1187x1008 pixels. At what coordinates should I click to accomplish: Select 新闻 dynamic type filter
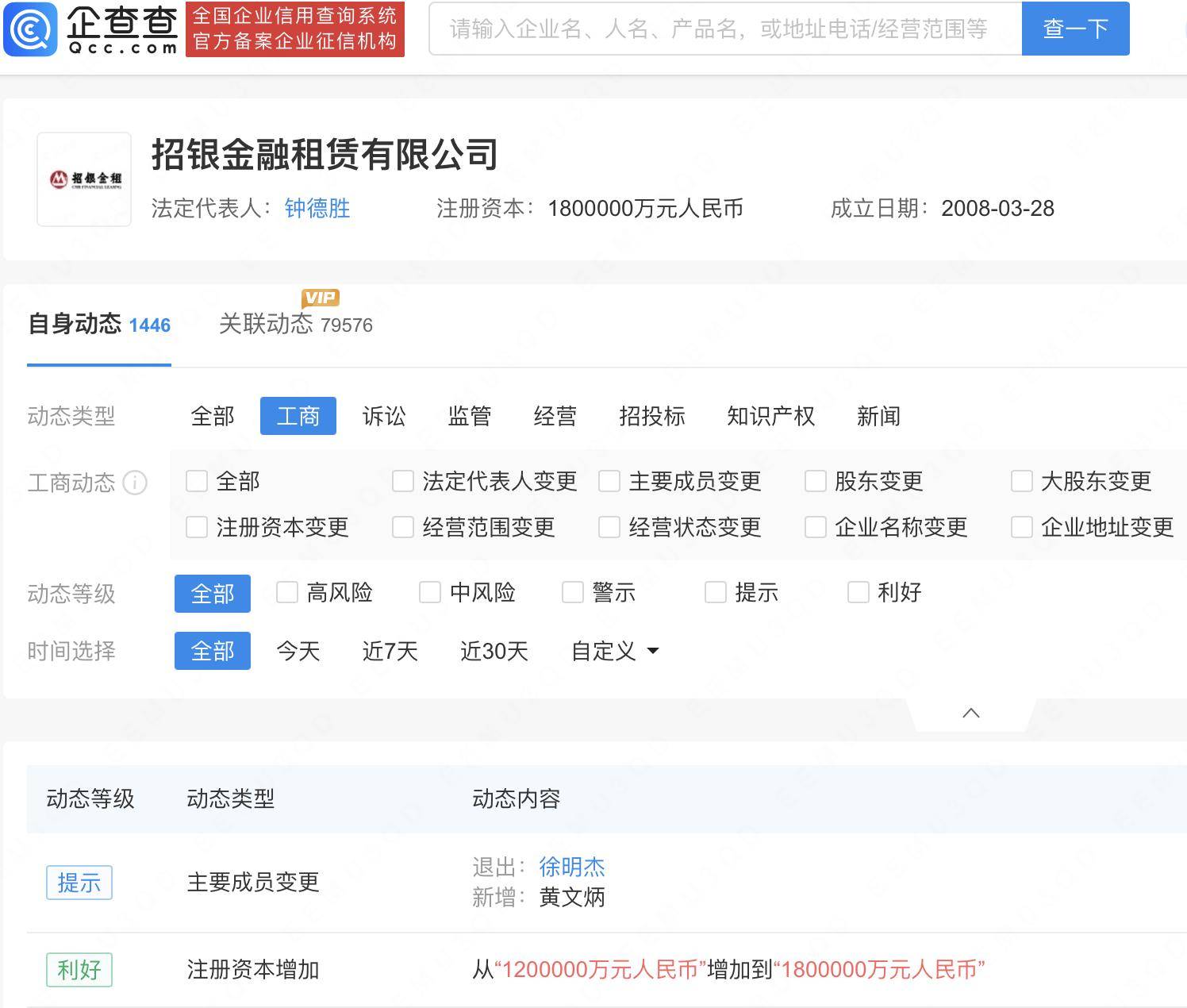click(878, 416)
